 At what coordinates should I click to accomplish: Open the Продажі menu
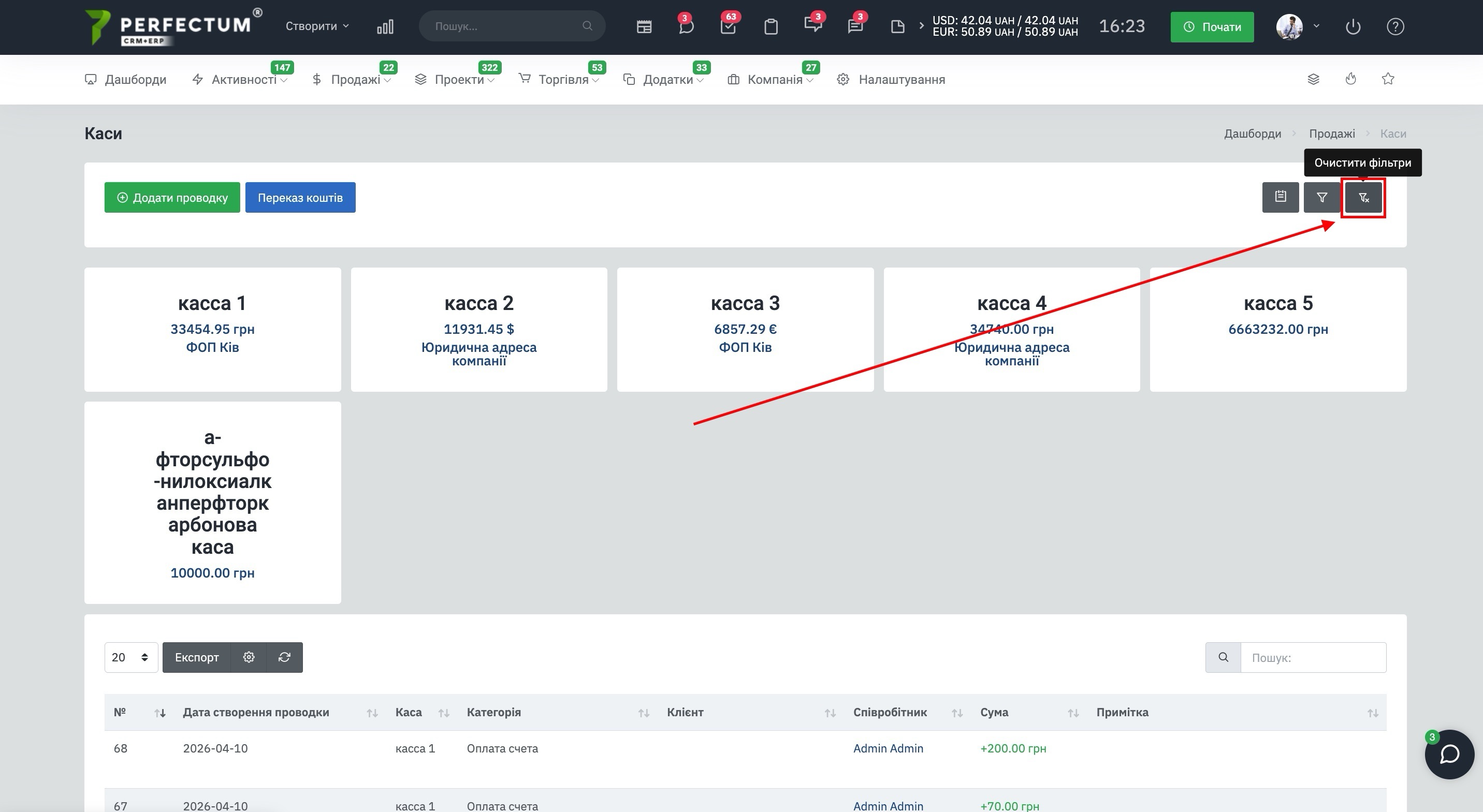[355, 79]
